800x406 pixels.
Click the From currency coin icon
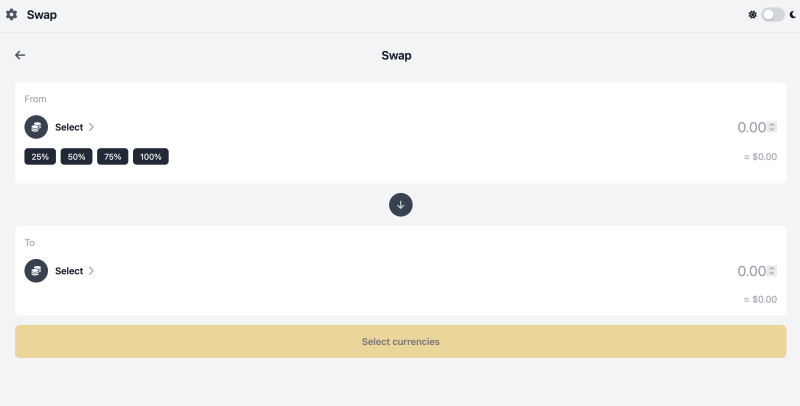click(x=36, y=127)
